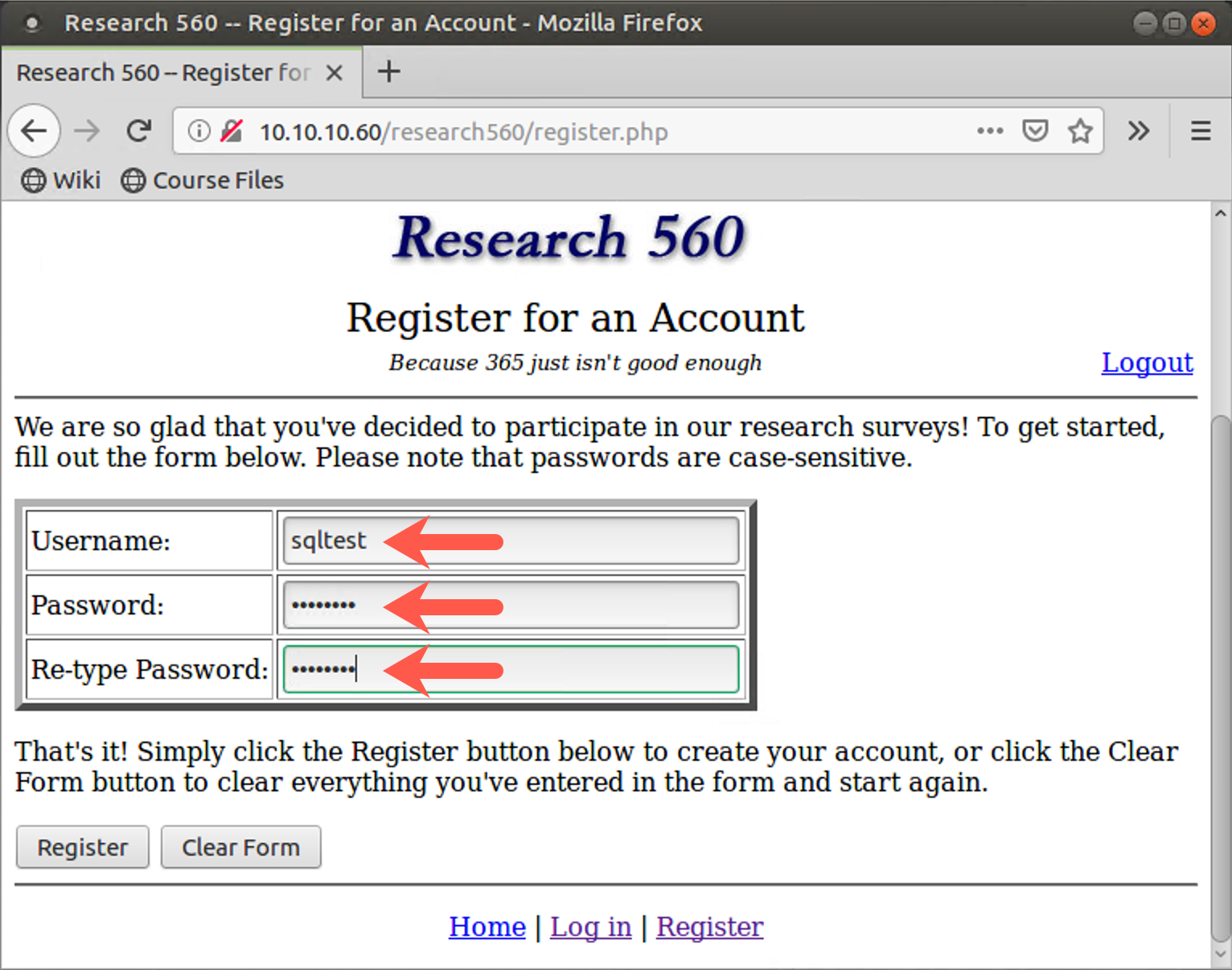
Task: Open a new browser tab
Action: click(x=389, y=72)
